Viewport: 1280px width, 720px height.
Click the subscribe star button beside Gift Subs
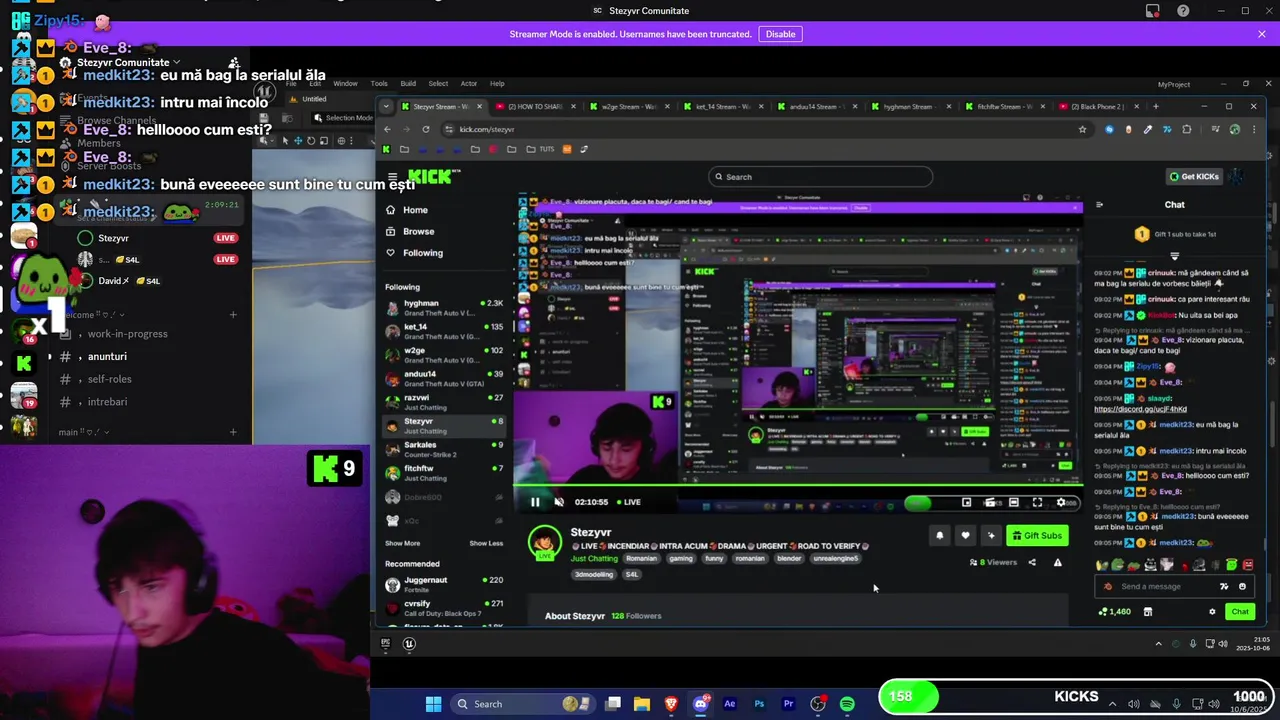(991, 536)
